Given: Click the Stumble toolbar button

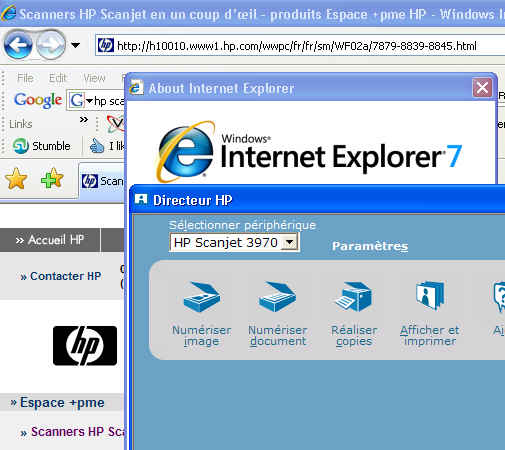Looking at the screenshot, I should point(42,146).
